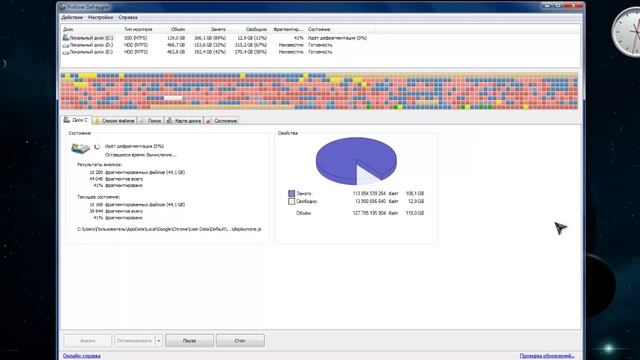Sort by the Занято column header
The image size is (640, 360).
218,29
